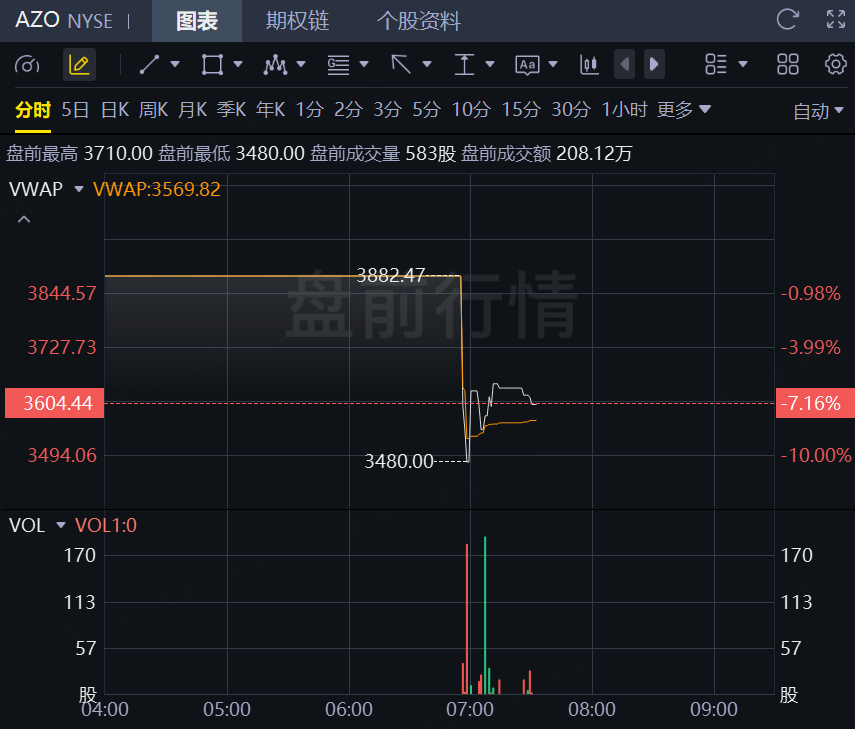Expand the list layout dropdown arrow
Image resolution: width=855 pixels, height=729 pixels.
click(x=743, y=64)
